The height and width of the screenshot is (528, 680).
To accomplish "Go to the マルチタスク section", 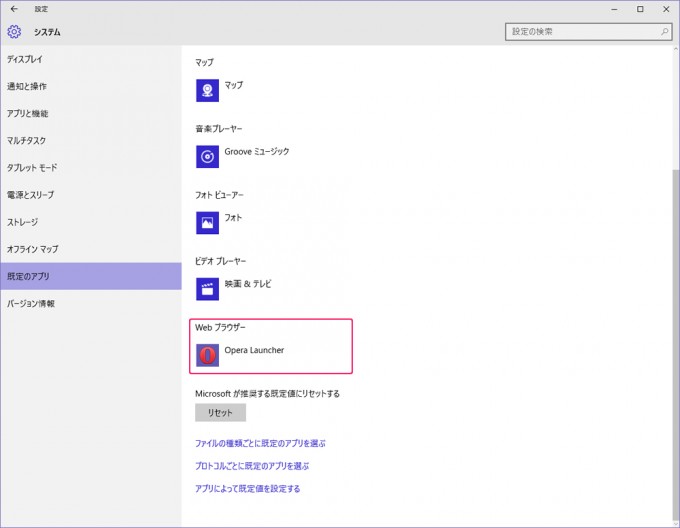I will pos(91,140).
